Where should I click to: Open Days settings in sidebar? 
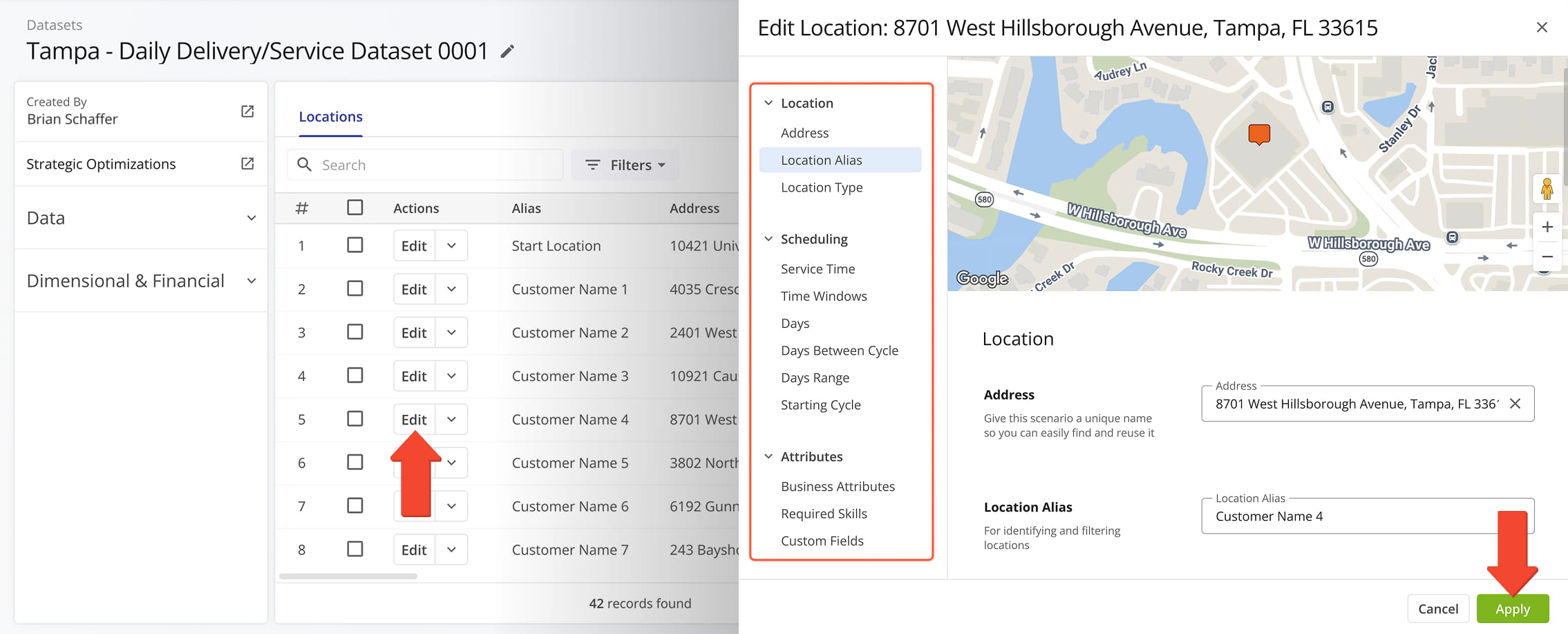[x=795, y=324]
